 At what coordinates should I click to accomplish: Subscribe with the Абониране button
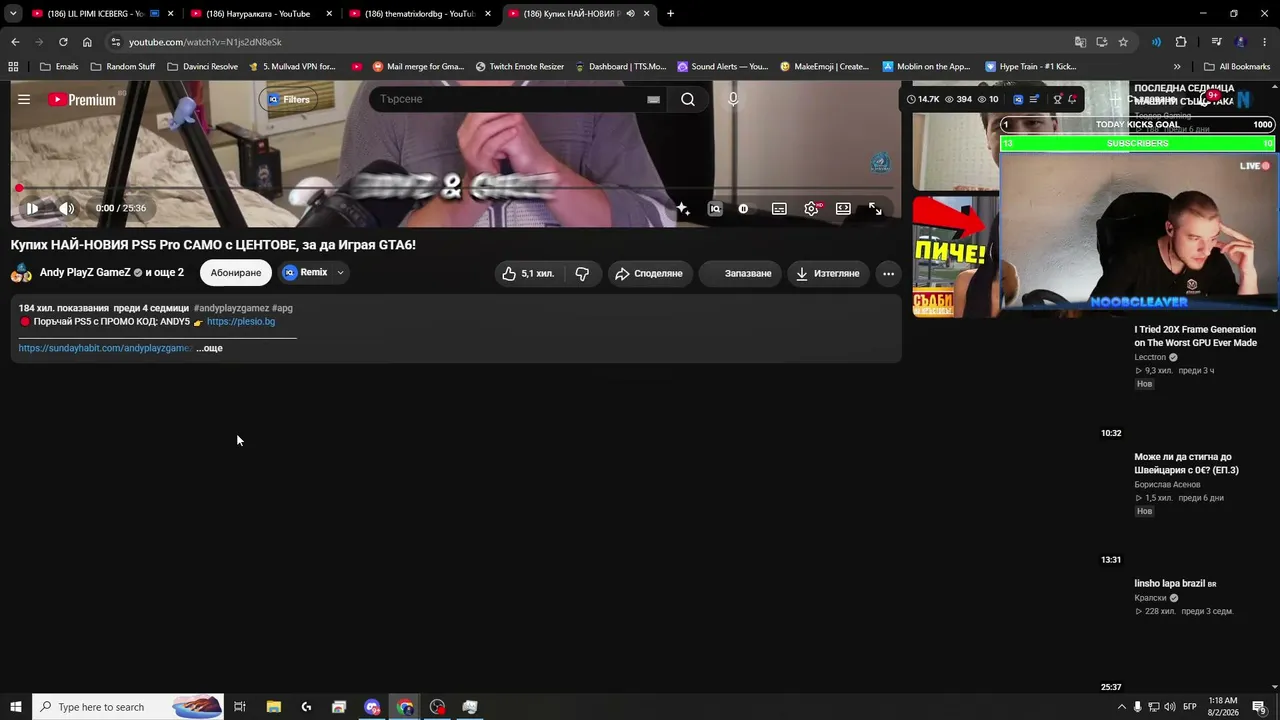pos(236,273)
